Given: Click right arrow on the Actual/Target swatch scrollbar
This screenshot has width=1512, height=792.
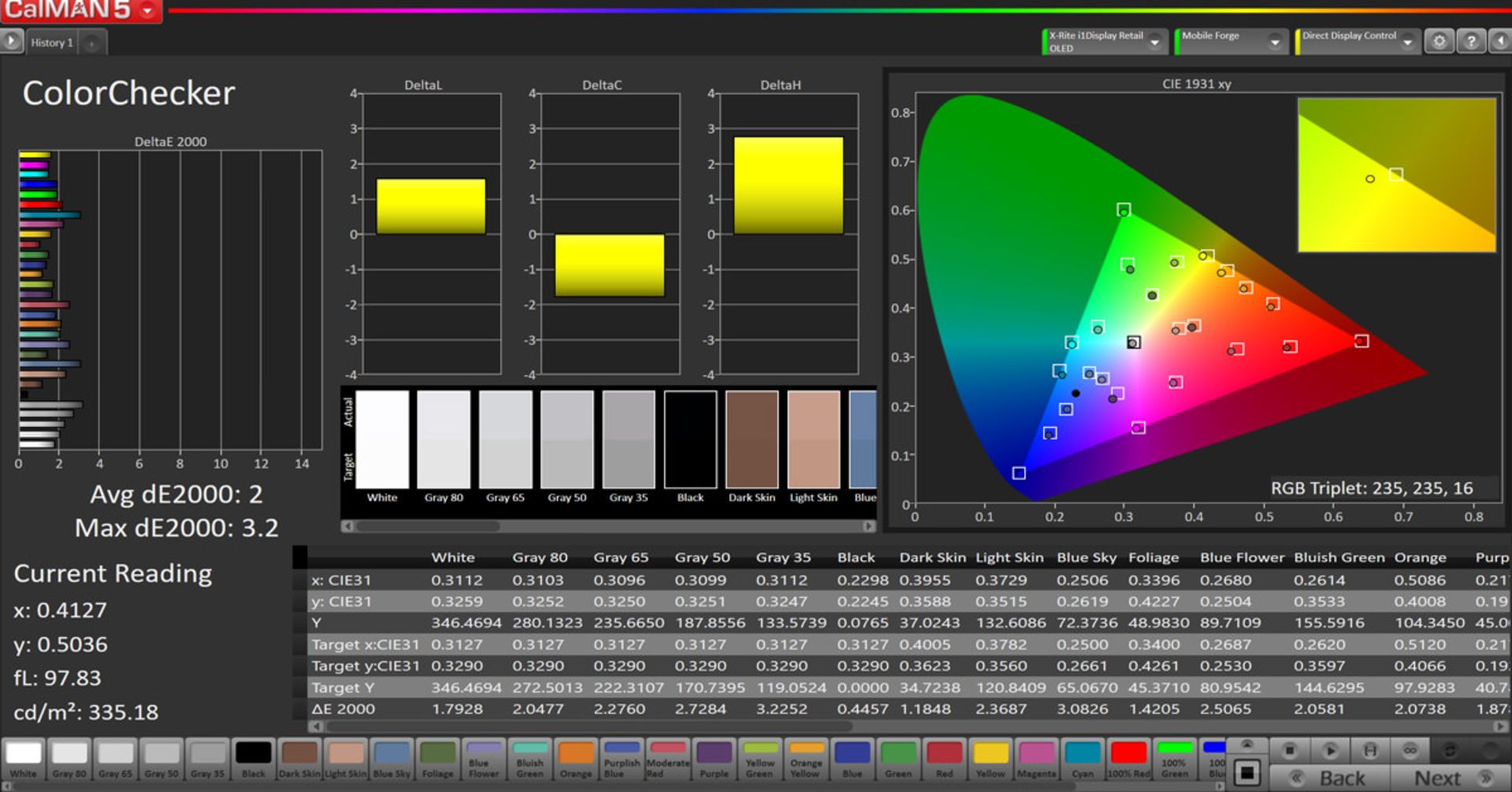Looking at the screenshot, I should coord(868,526).
